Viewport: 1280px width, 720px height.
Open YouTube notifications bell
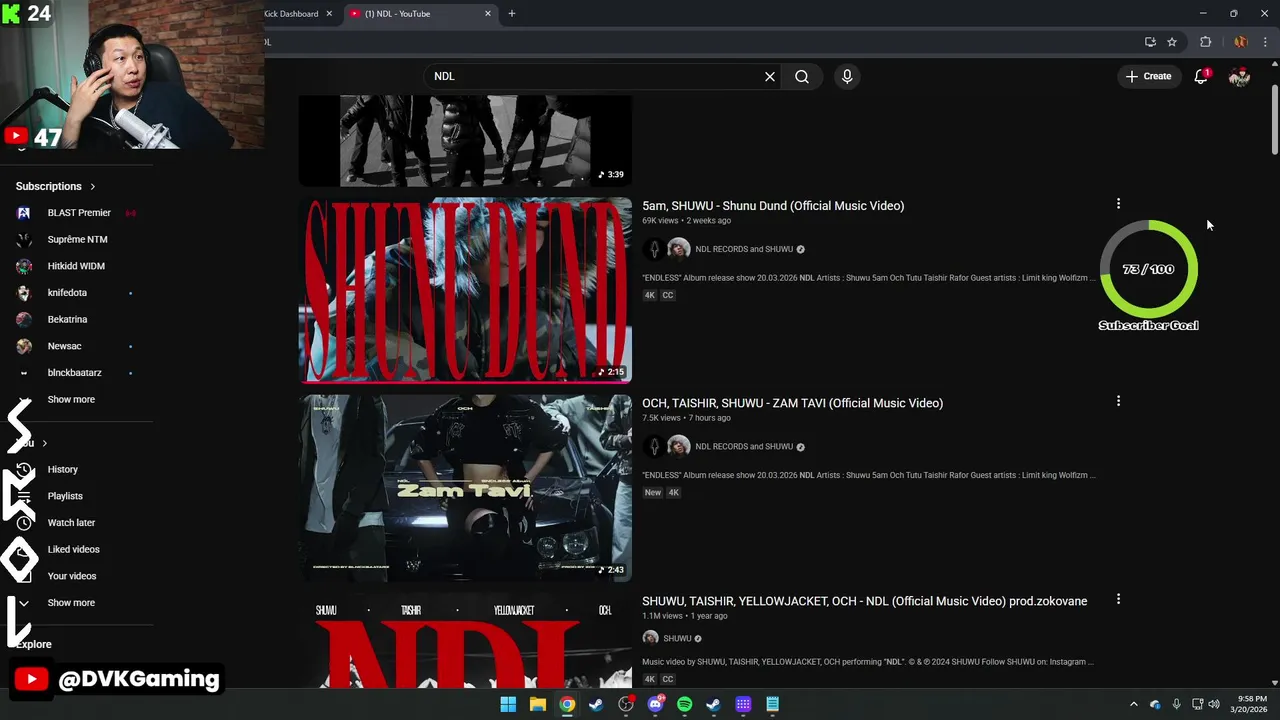coord(1201,76)
